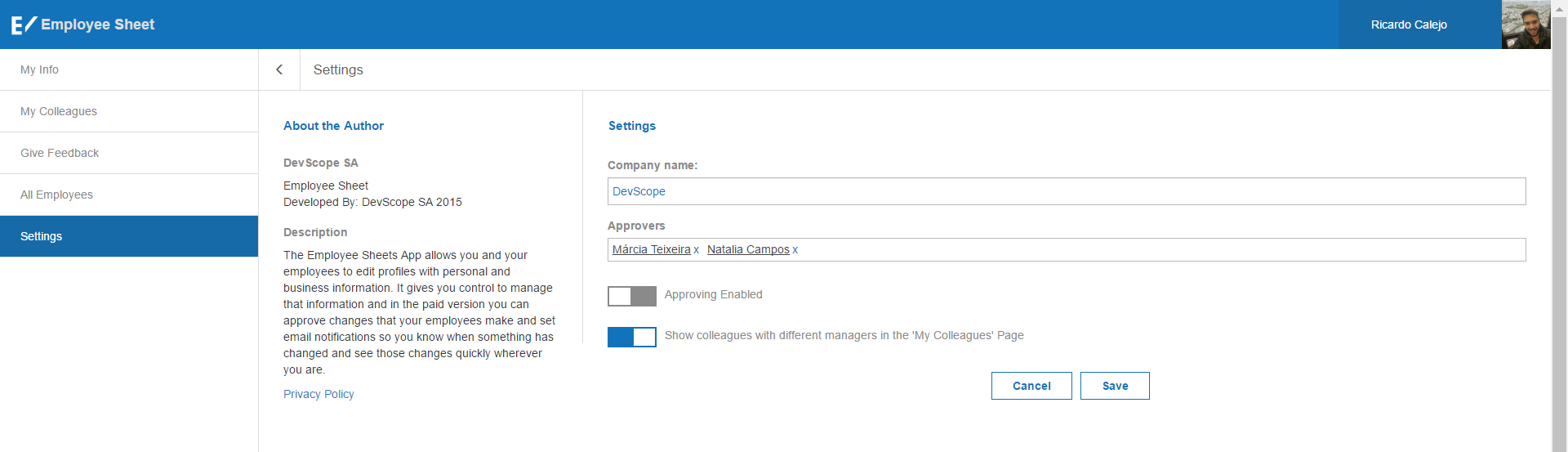1568x452 pixels.
Task: Click the Cancel button
Action: coord(1031,386)
